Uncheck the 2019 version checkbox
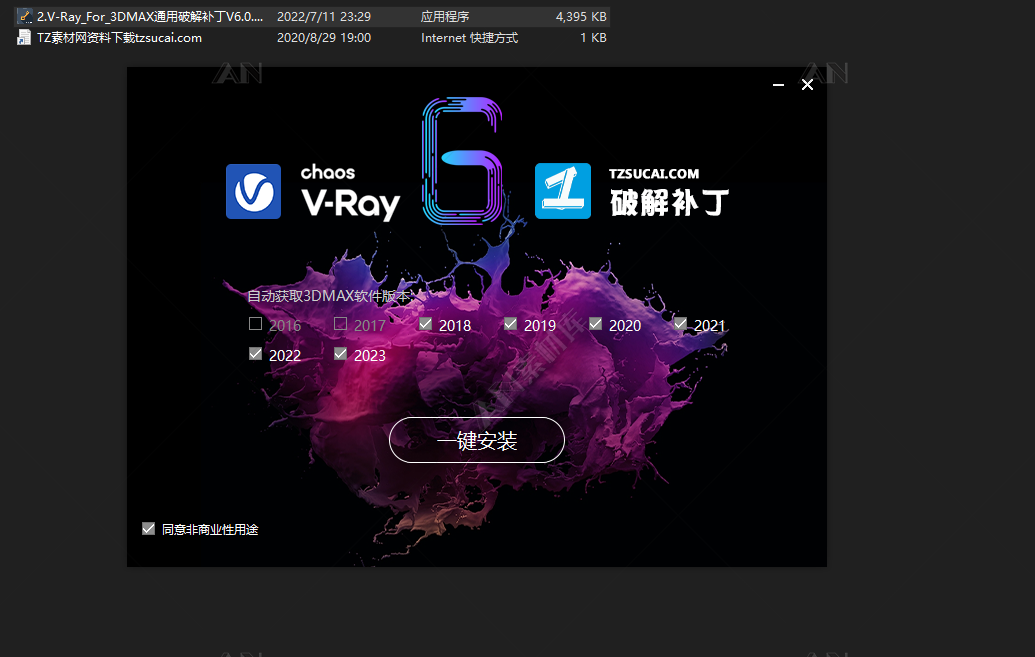Viewport: 1035px width, 657px height. [510, 324]
